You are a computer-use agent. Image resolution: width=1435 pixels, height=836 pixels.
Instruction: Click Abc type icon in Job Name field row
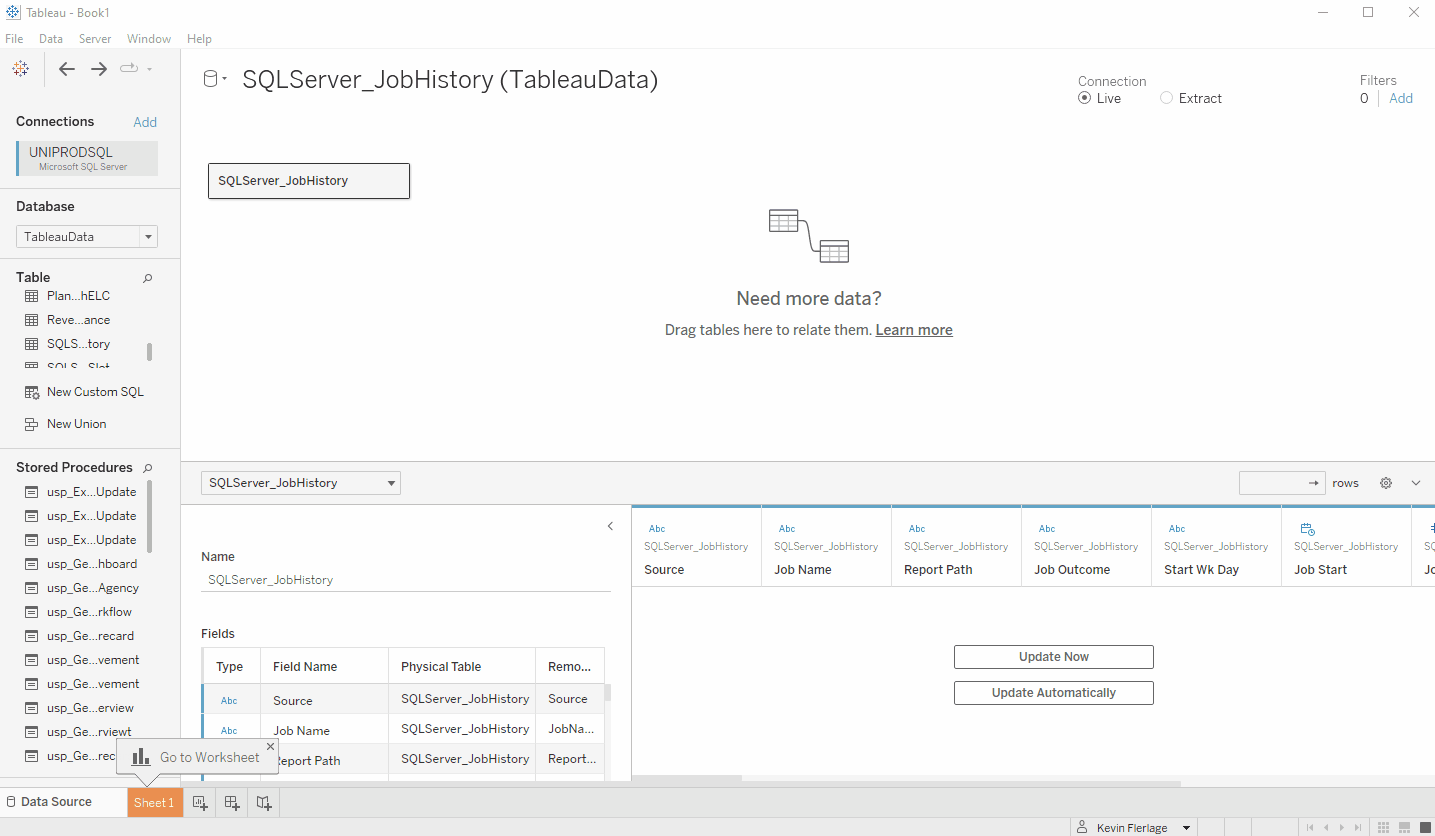click(229, 731)
